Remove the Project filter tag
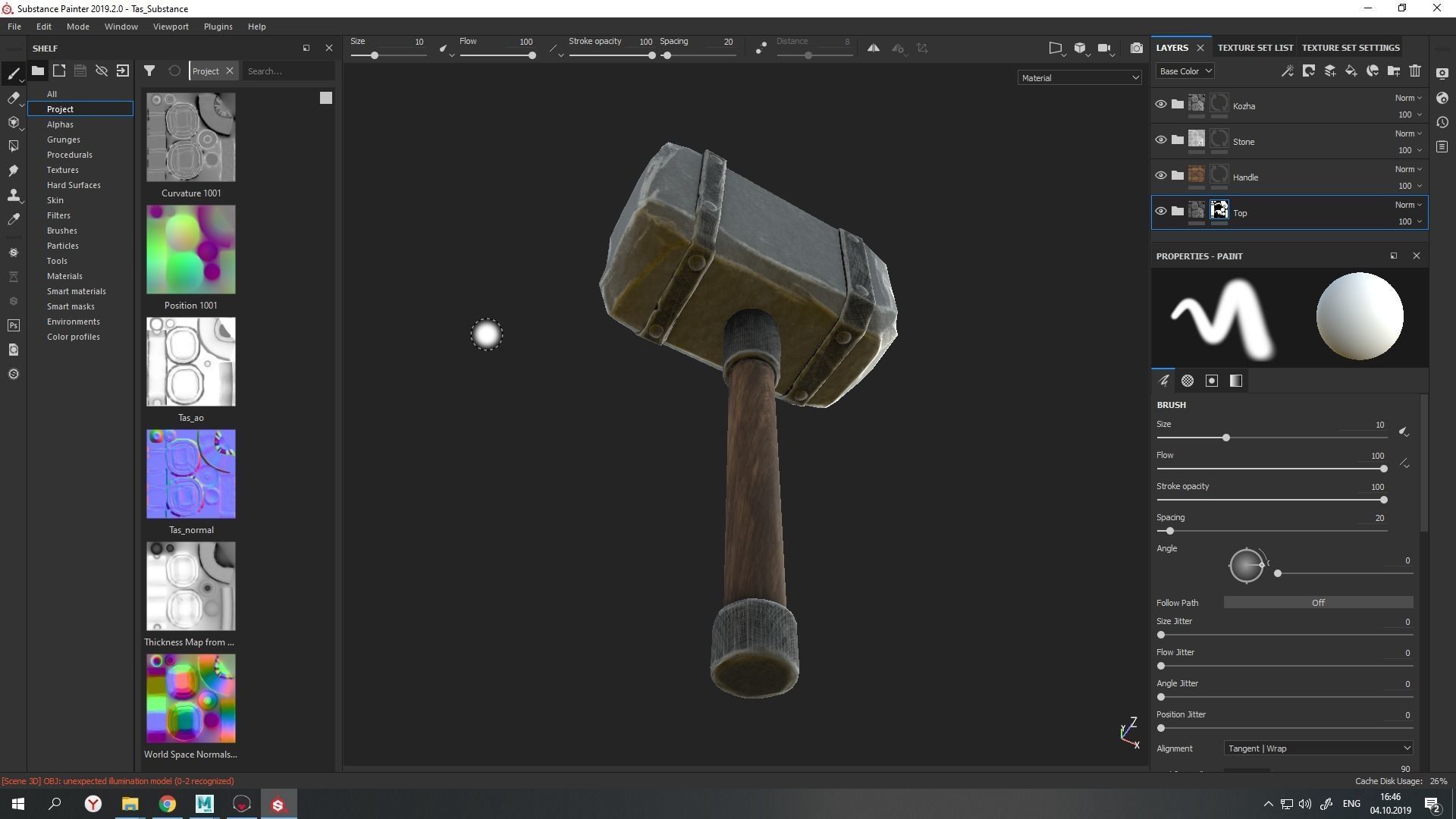This screenshot has width=1456, height=819. [230, 71]
